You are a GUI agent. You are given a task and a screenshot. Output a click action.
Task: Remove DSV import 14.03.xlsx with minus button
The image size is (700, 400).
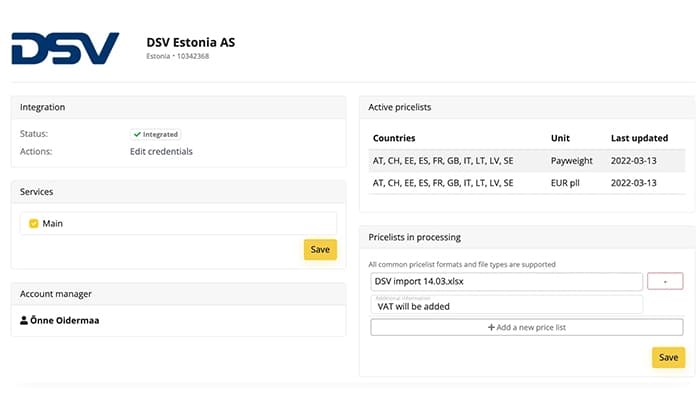(x=665, y=282)
